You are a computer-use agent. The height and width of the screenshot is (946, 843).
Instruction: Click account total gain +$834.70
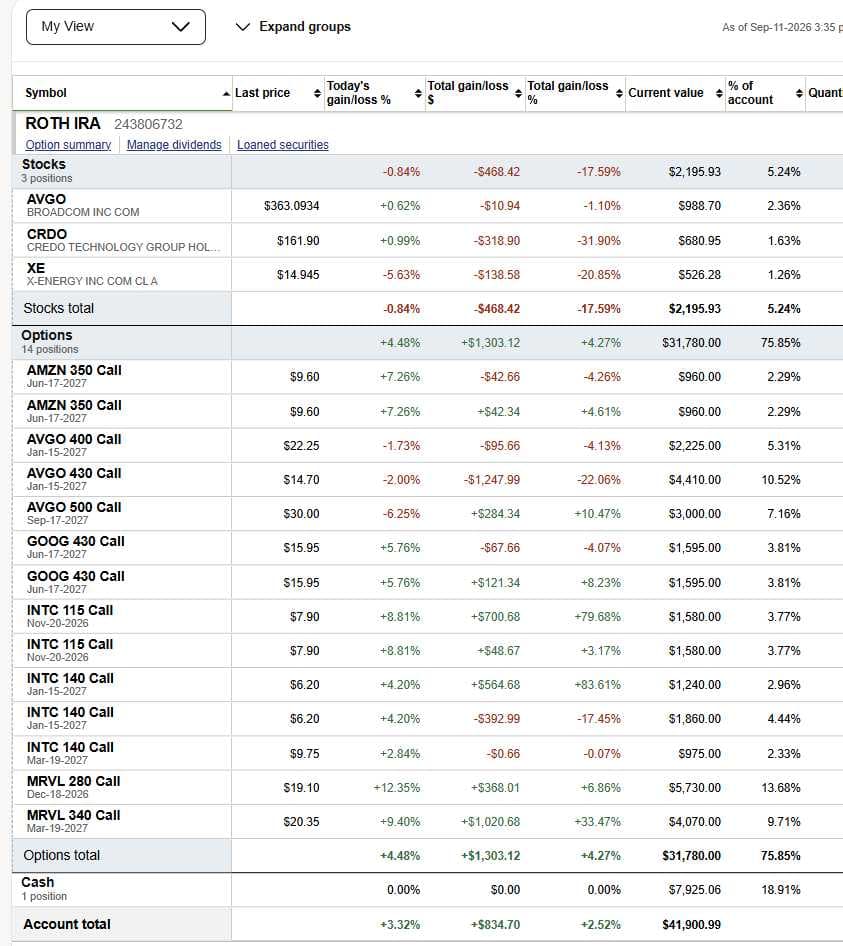[x=496, y=925]
